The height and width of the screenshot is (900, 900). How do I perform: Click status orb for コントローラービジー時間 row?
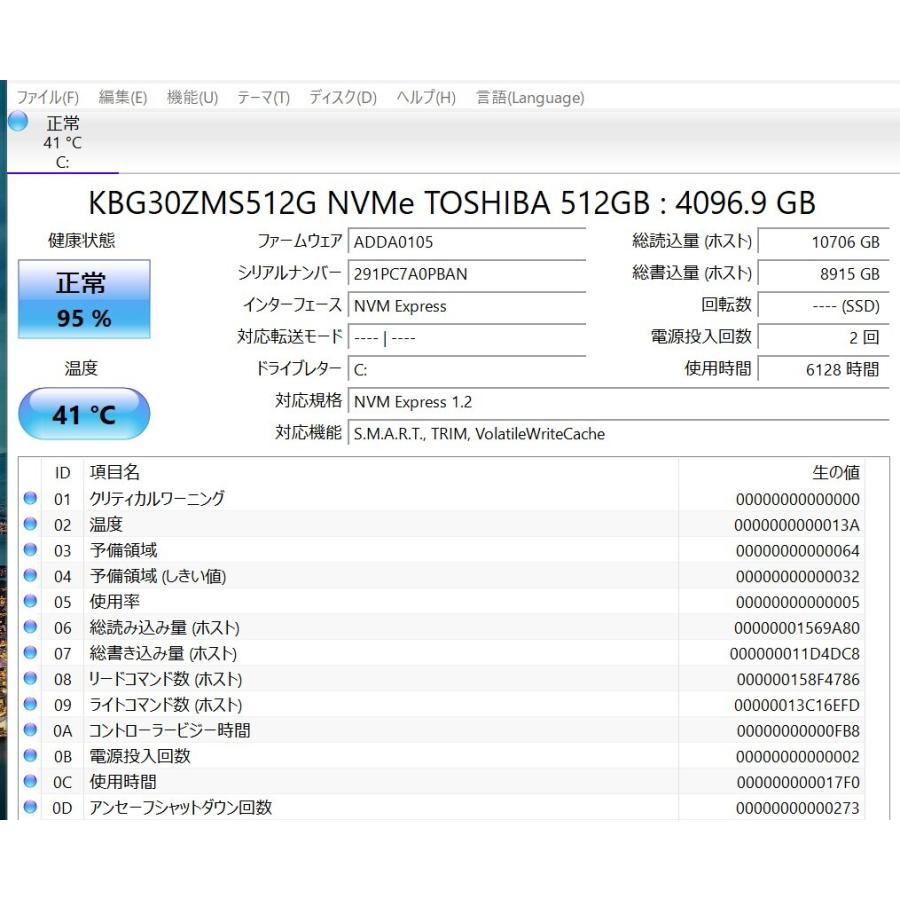pyautogui.click(x=30, y=730)
